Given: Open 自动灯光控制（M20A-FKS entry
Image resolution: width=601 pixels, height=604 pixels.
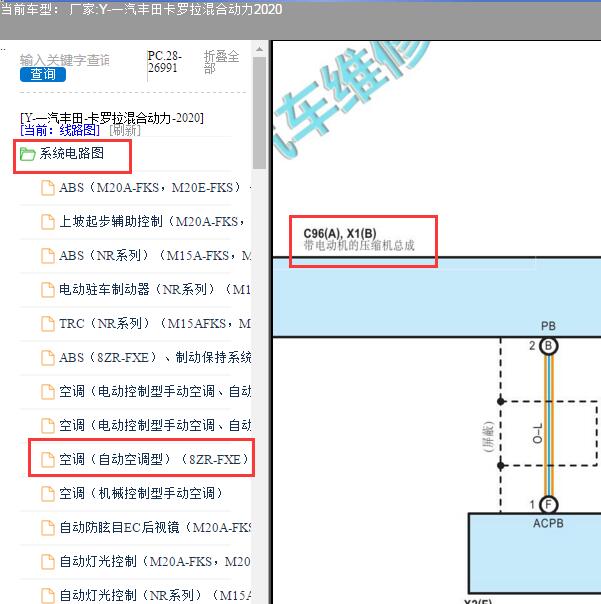Looking at the screenshot, I should tap(154, 560).
